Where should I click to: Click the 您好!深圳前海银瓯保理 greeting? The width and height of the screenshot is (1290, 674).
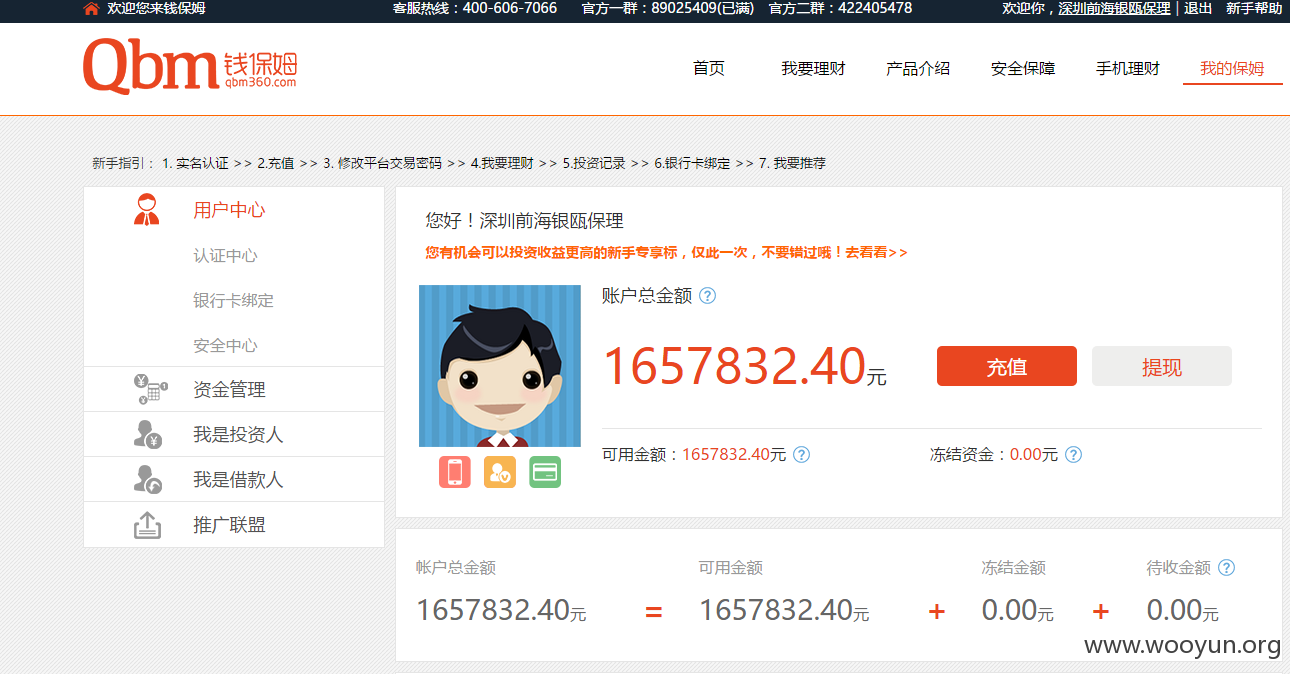pyautogui.click(x=525, y=221)
